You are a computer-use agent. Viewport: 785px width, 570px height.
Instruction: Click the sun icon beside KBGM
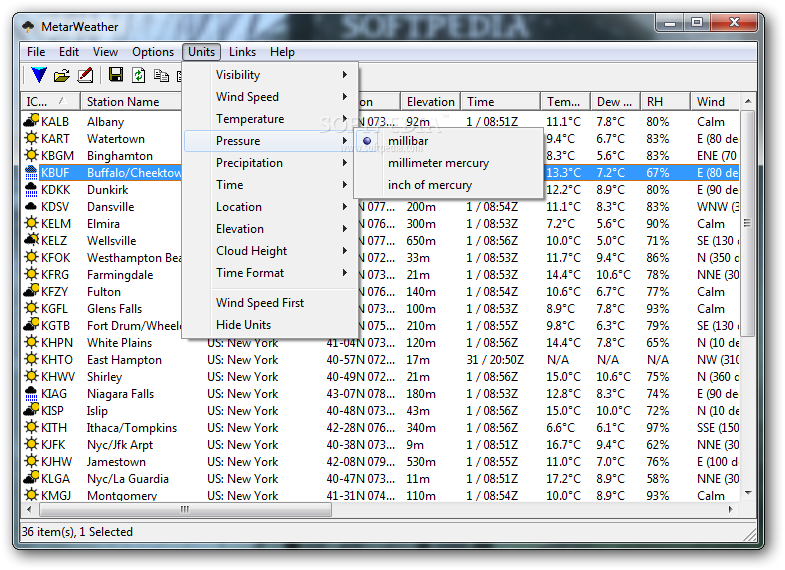point(31,155)
